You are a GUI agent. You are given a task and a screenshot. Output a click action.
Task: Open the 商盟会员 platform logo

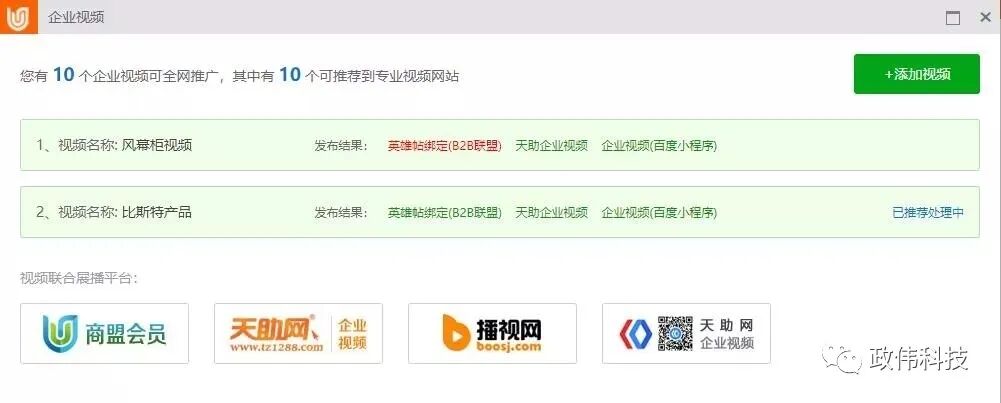(x=105, y=333)
